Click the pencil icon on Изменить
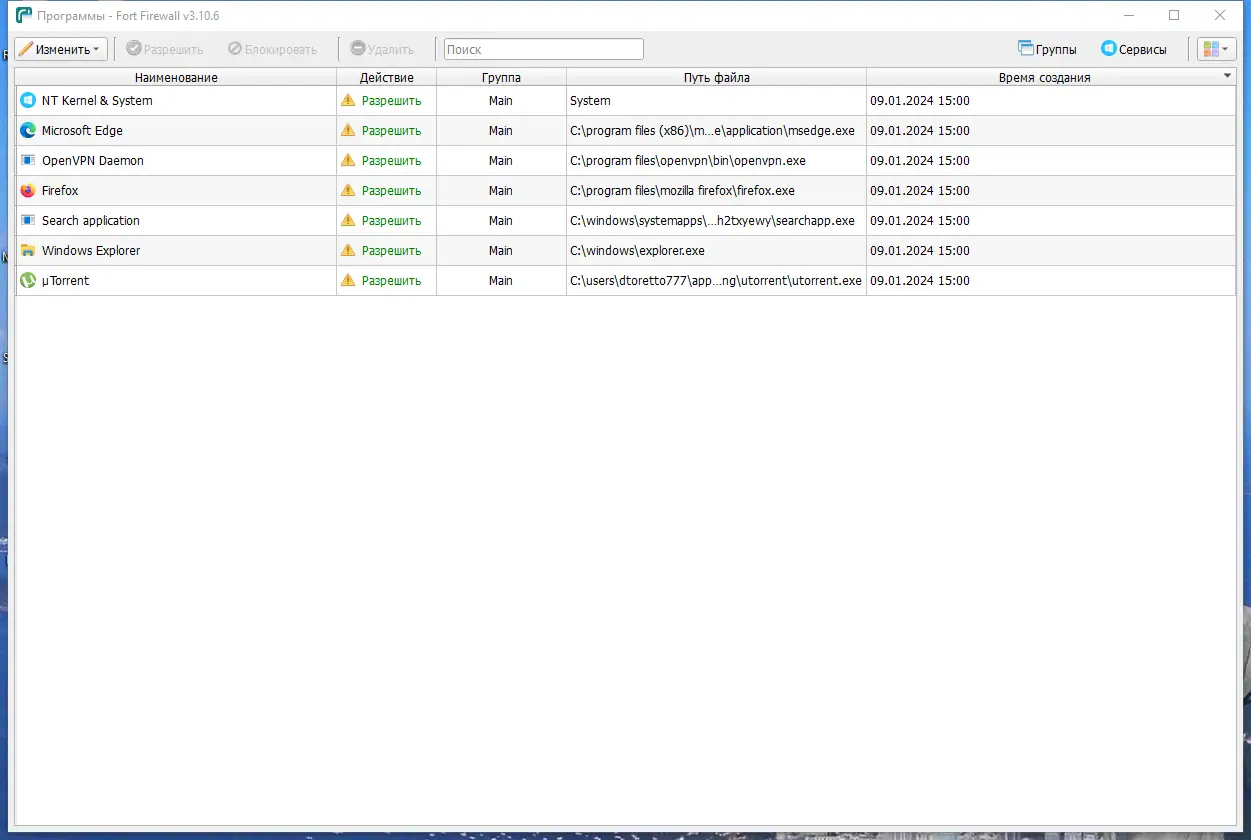Image resolution: width=1251 pixels, height=840 pixels. coord(26,49)
